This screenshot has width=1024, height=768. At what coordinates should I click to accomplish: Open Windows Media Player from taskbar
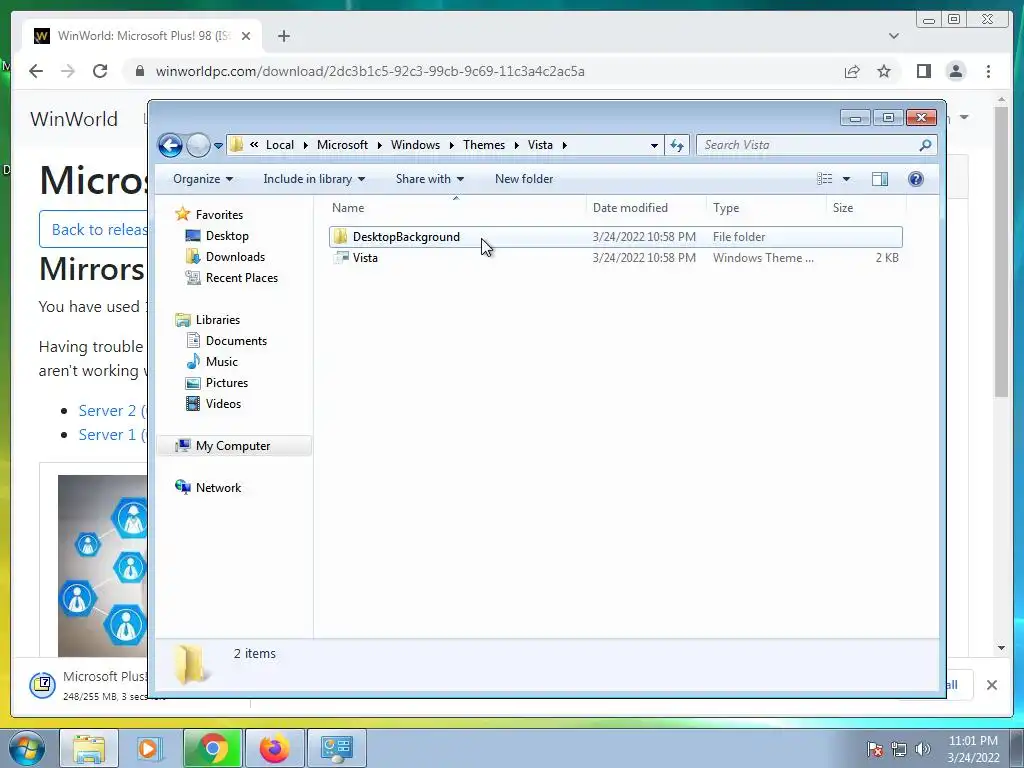click(x=150, y=748)
